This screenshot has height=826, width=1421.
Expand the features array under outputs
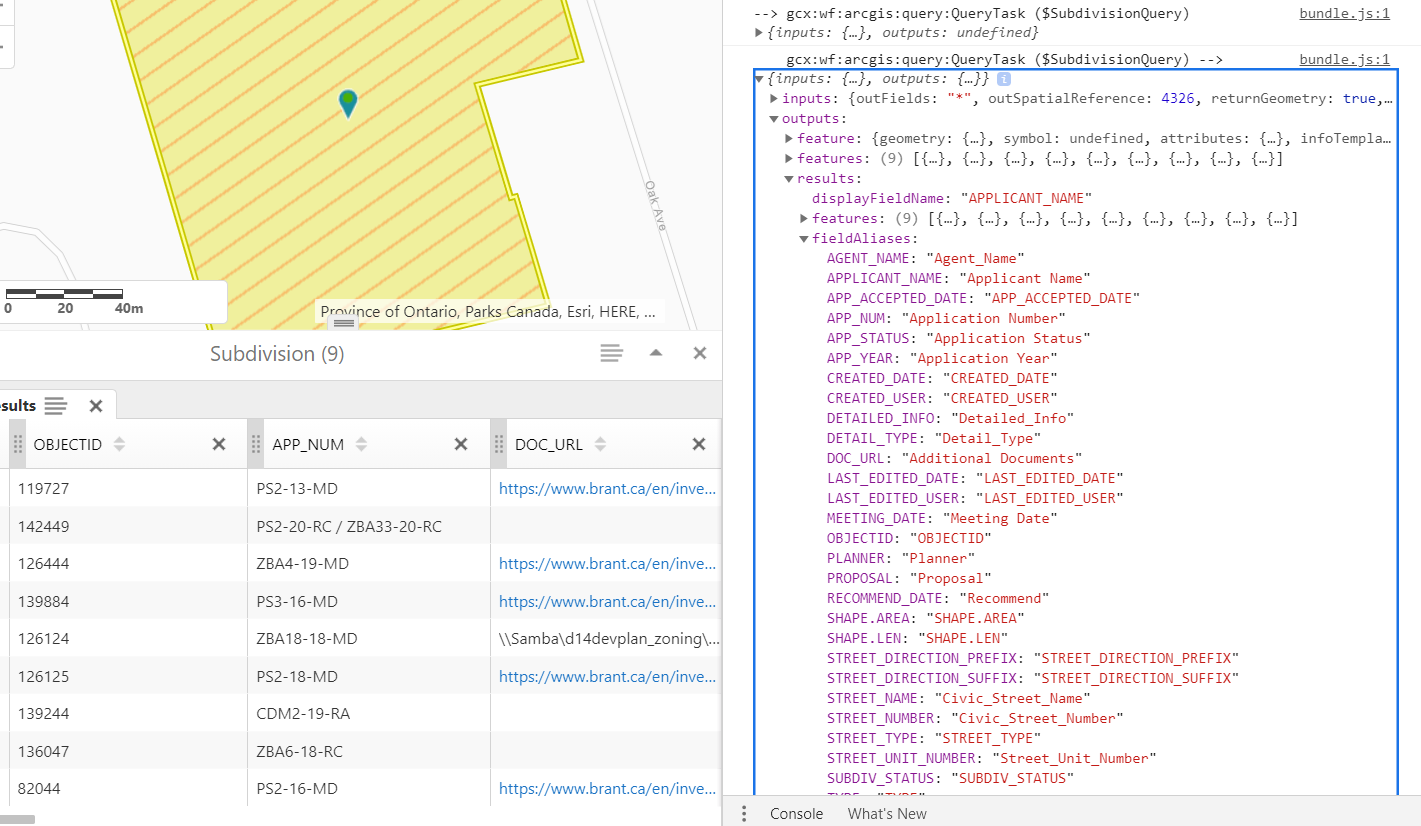[x=790, y=158]
